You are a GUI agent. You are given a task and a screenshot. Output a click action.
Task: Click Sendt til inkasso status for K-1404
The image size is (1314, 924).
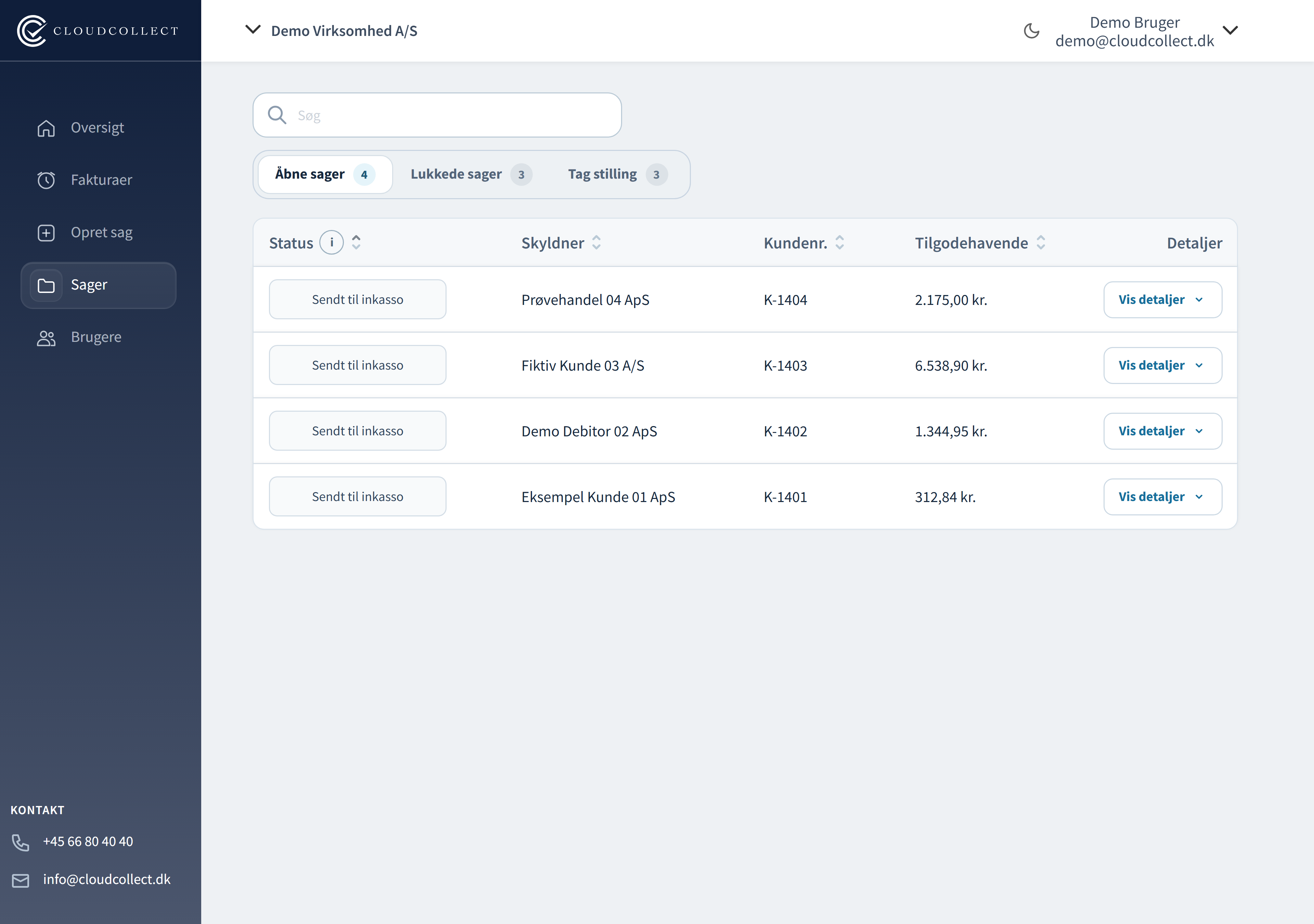point(358,300)
